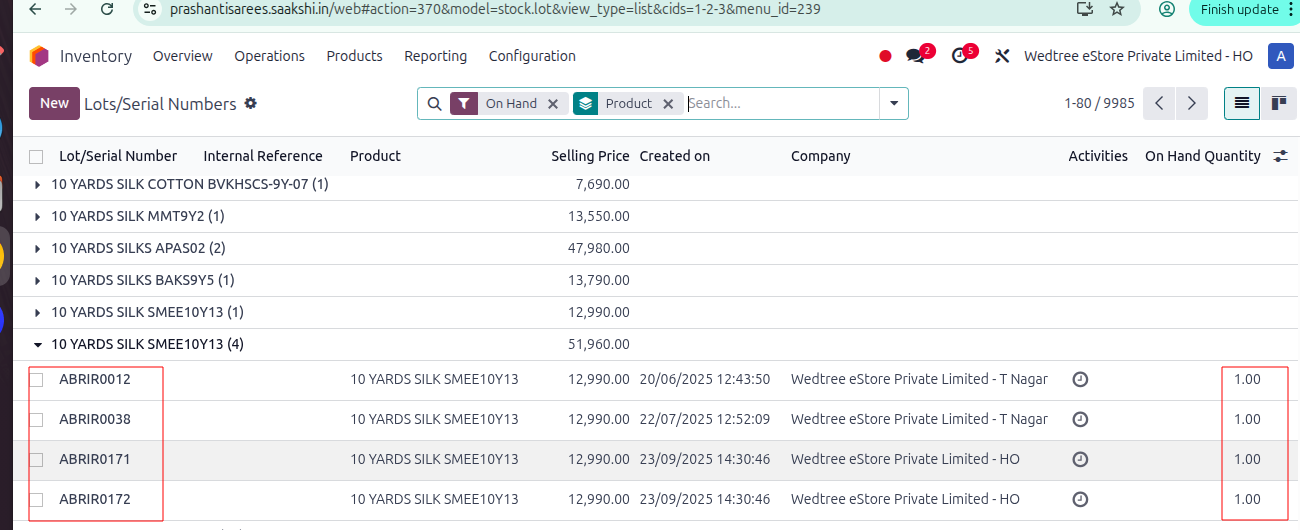Image resolution: width=1300 pixels, height=530 pixels.
Task: Go to the next page of records
Action: [1191, 103]
